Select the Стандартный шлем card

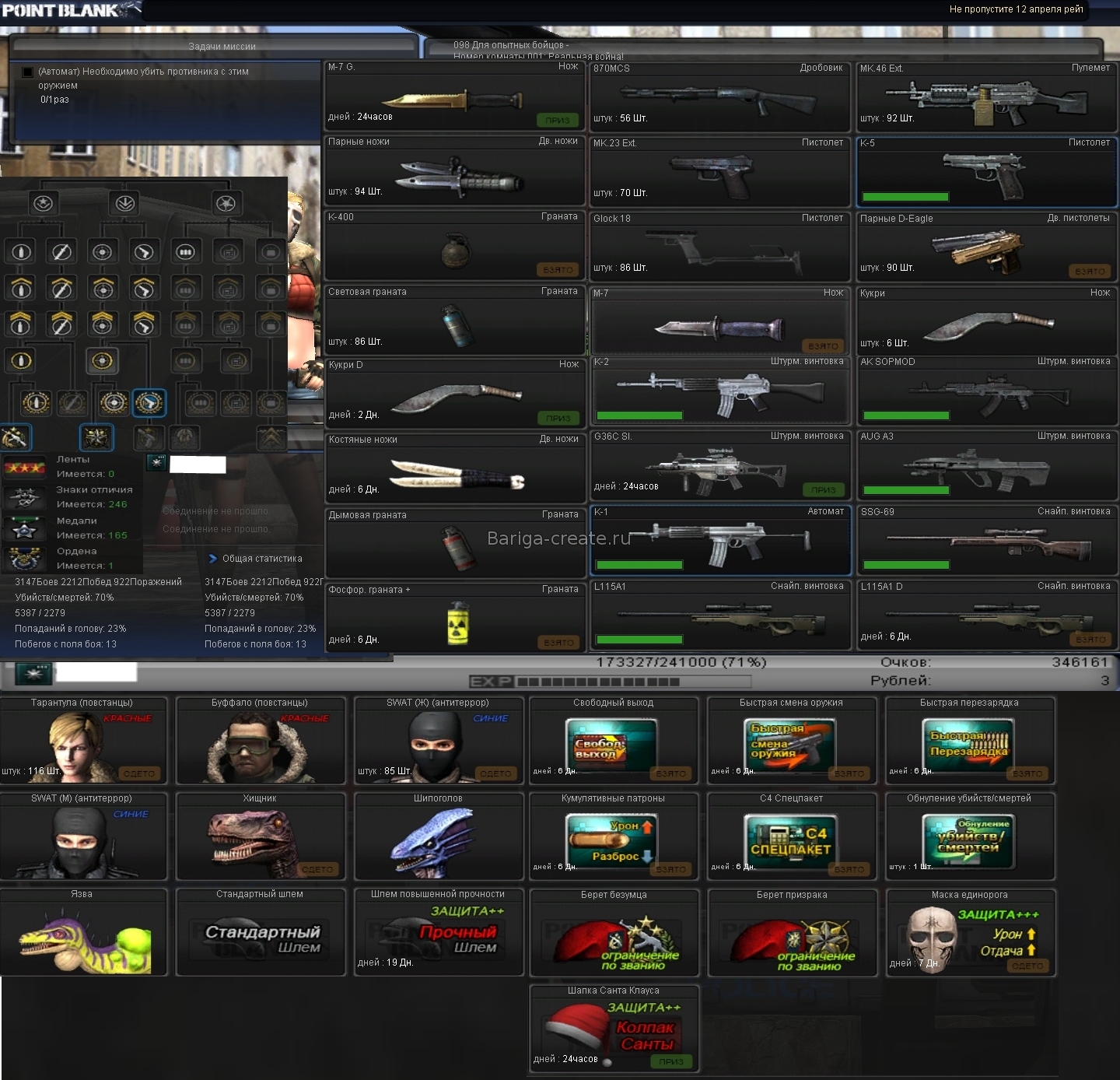click(x=261, y=932)
